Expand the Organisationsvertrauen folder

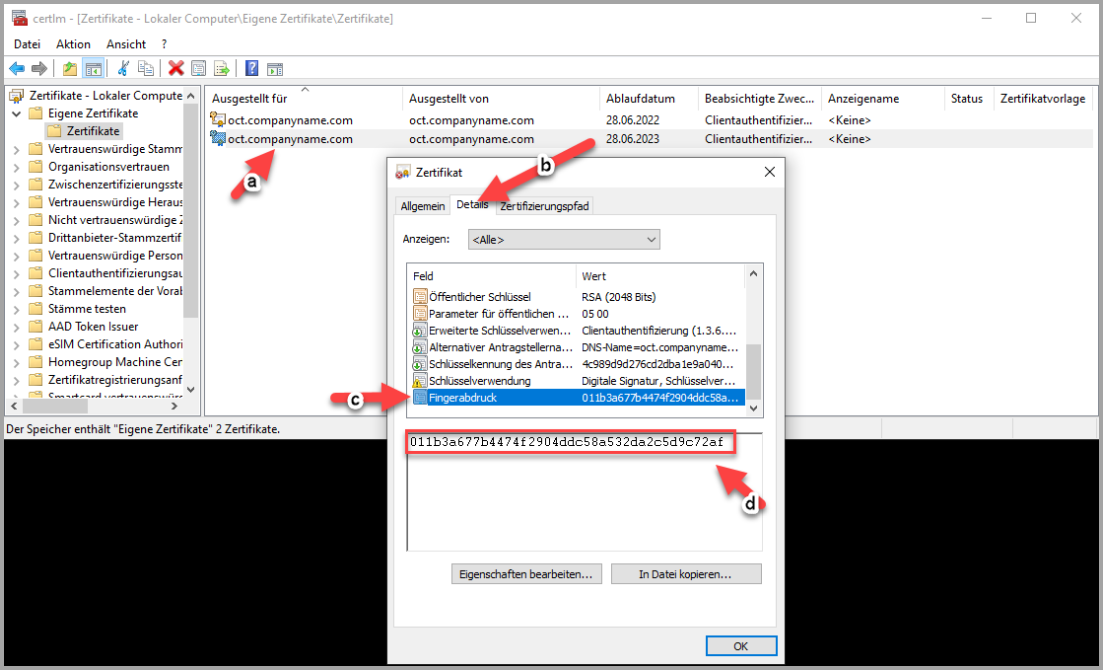(x=16, y=167)
